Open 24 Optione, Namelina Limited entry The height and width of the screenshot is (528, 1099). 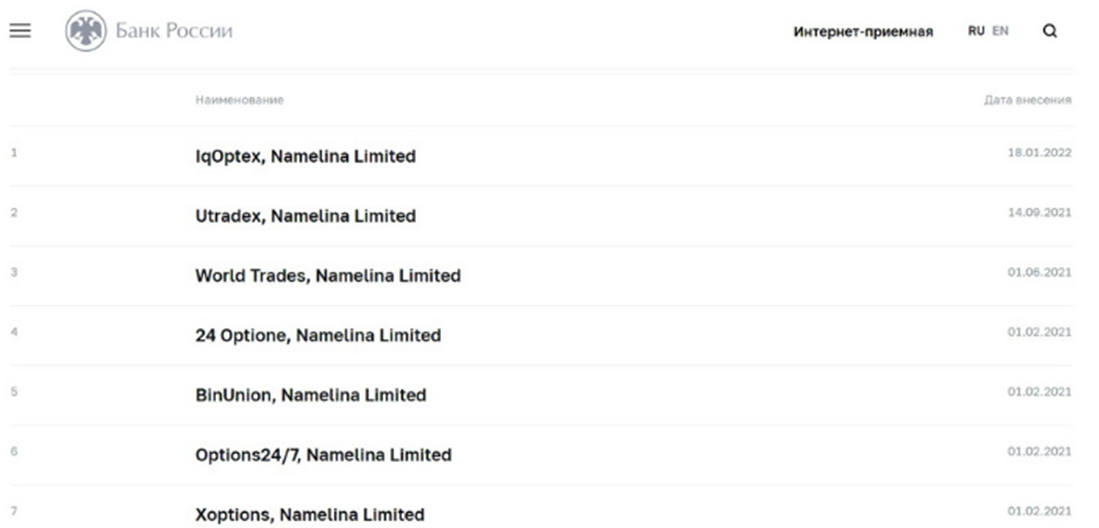(317, 335)
